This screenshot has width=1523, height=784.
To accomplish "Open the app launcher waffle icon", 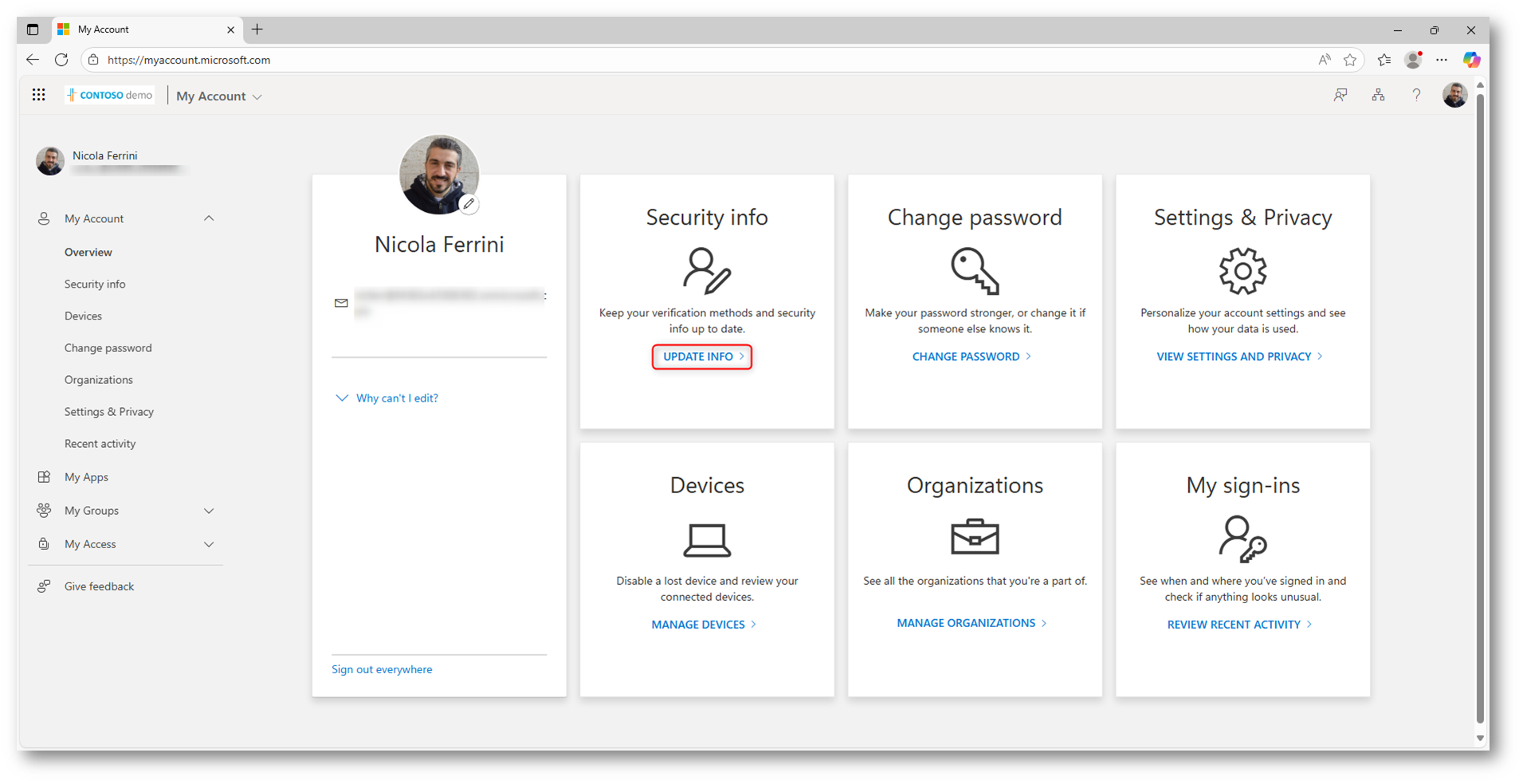I will click(x=38, y=96).
